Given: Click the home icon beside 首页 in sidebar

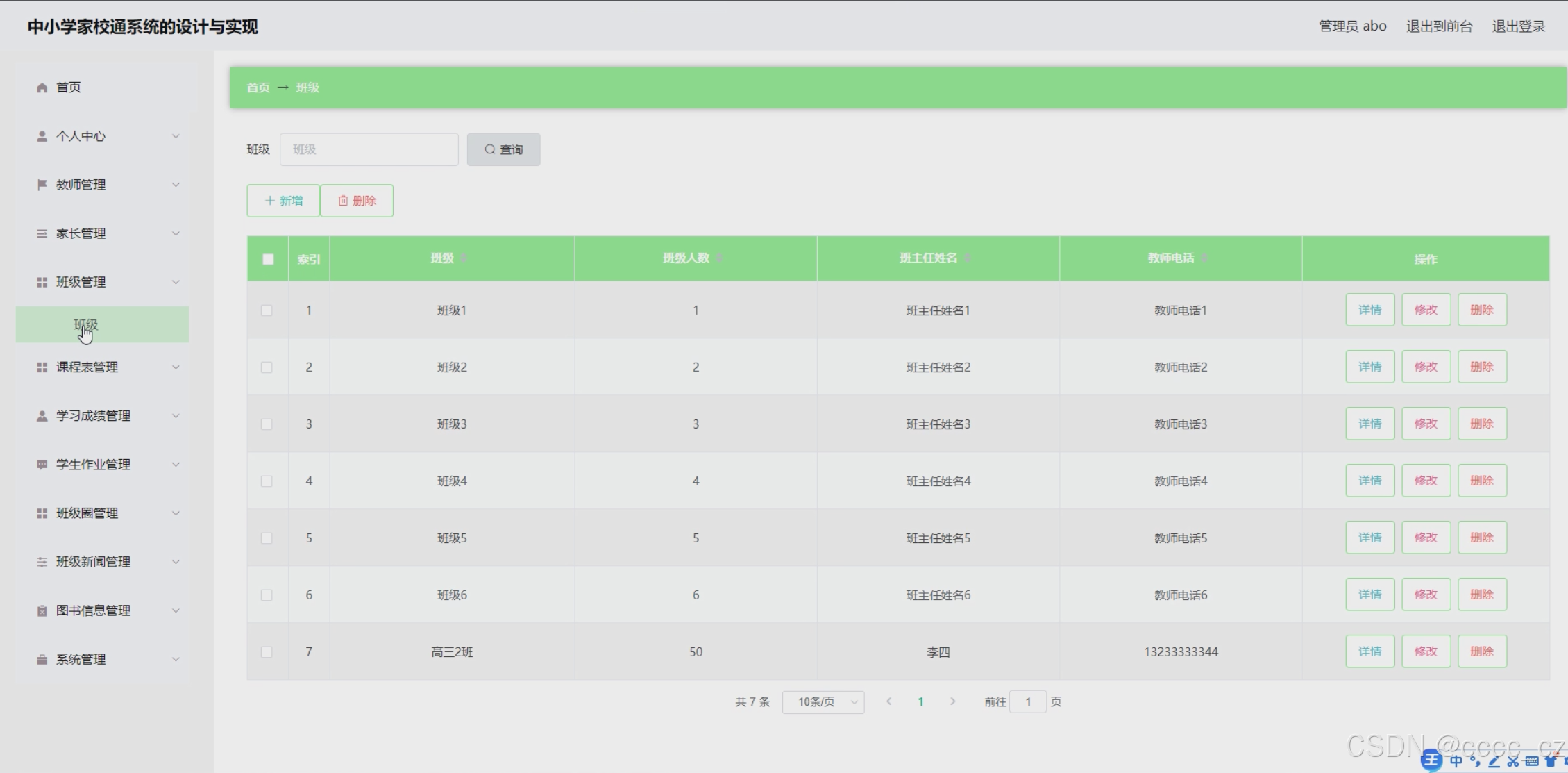Looking at the screenshot, I should [42, 88].
